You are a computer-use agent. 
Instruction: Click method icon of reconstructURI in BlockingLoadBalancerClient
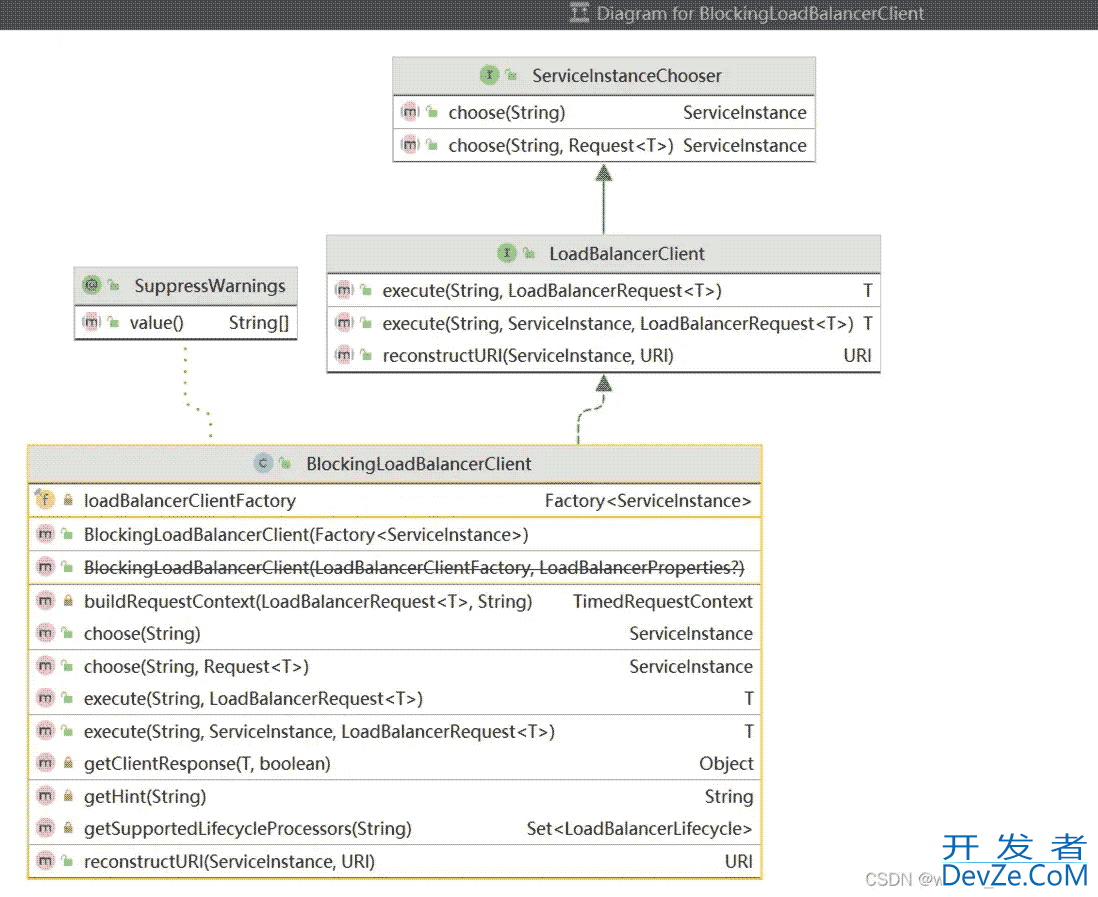click(45, 861)
